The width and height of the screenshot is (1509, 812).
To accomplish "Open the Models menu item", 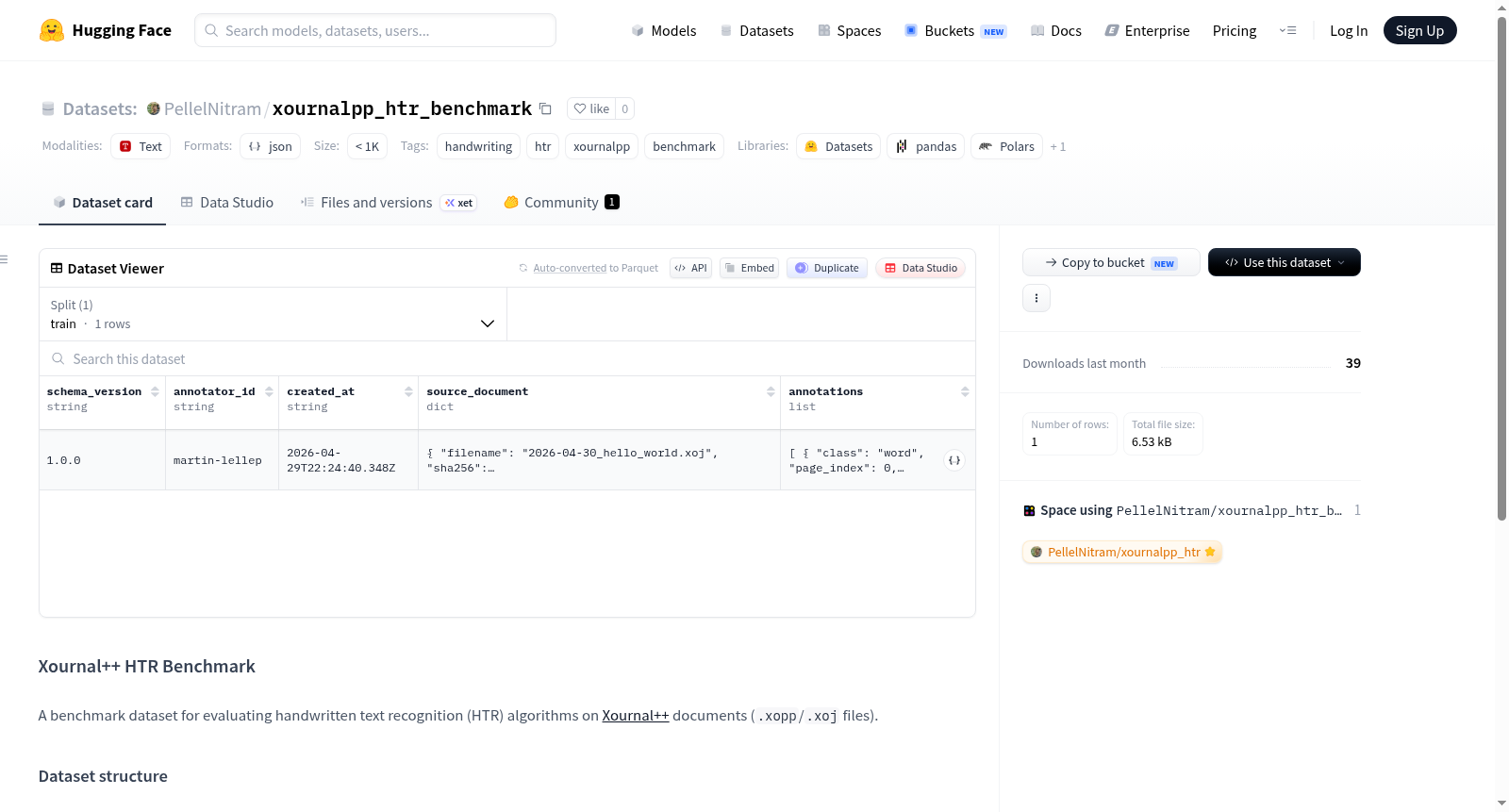I will pos(664,30).
